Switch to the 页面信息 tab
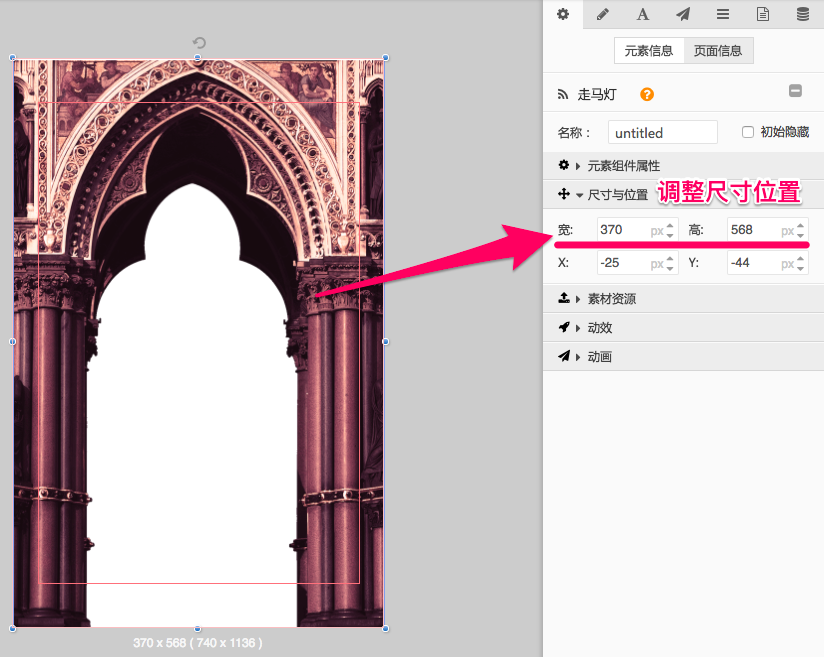 pyautogui.click(x=718, y=51)
